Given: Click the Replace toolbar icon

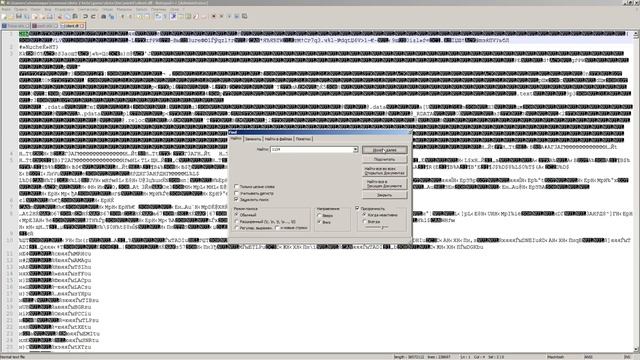Looking at the screenshot, I should 111,16.
